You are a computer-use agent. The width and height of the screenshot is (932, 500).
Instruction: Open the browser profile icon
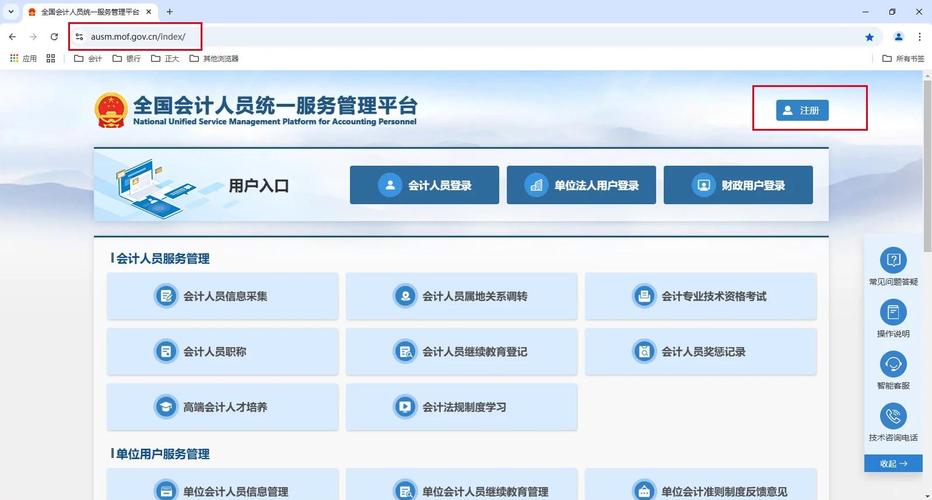click(x=899, y=37)
